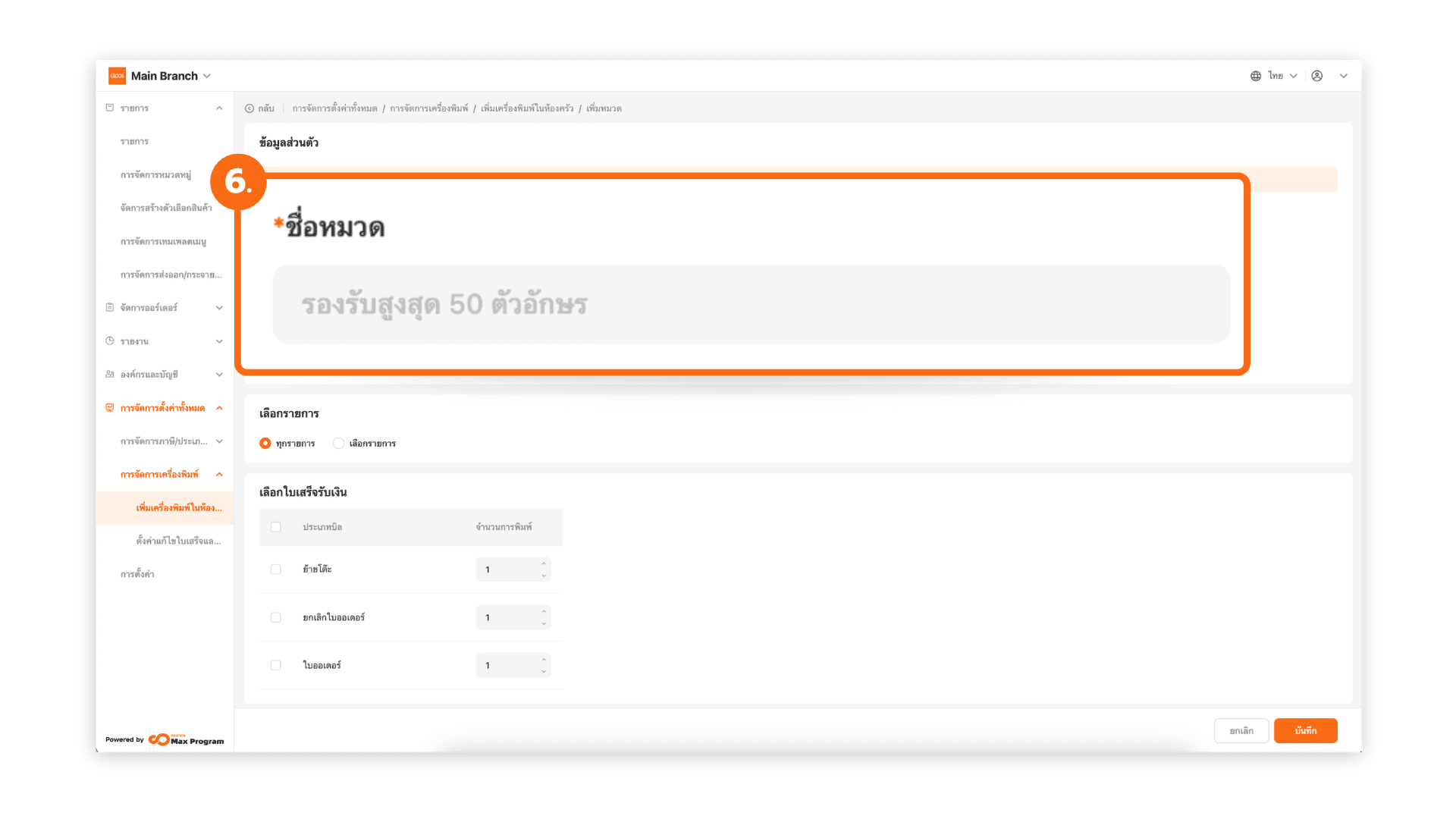The height and width of the screenshot is (819, 1456).
Task: Click the จัดการออร์เดอร์ clipboard icon
Action: 110,307
